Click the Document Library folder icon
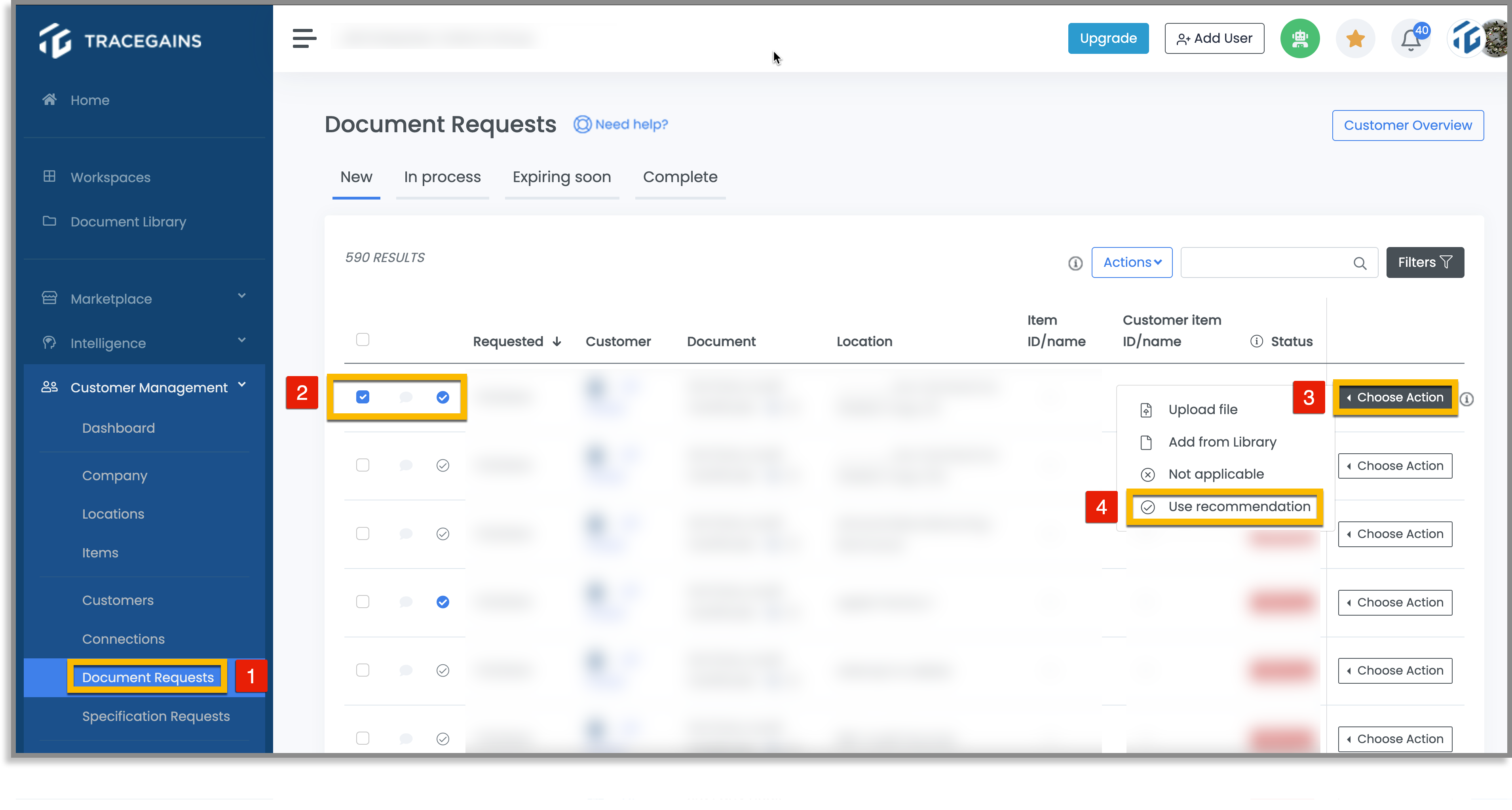 click(49, 221)
